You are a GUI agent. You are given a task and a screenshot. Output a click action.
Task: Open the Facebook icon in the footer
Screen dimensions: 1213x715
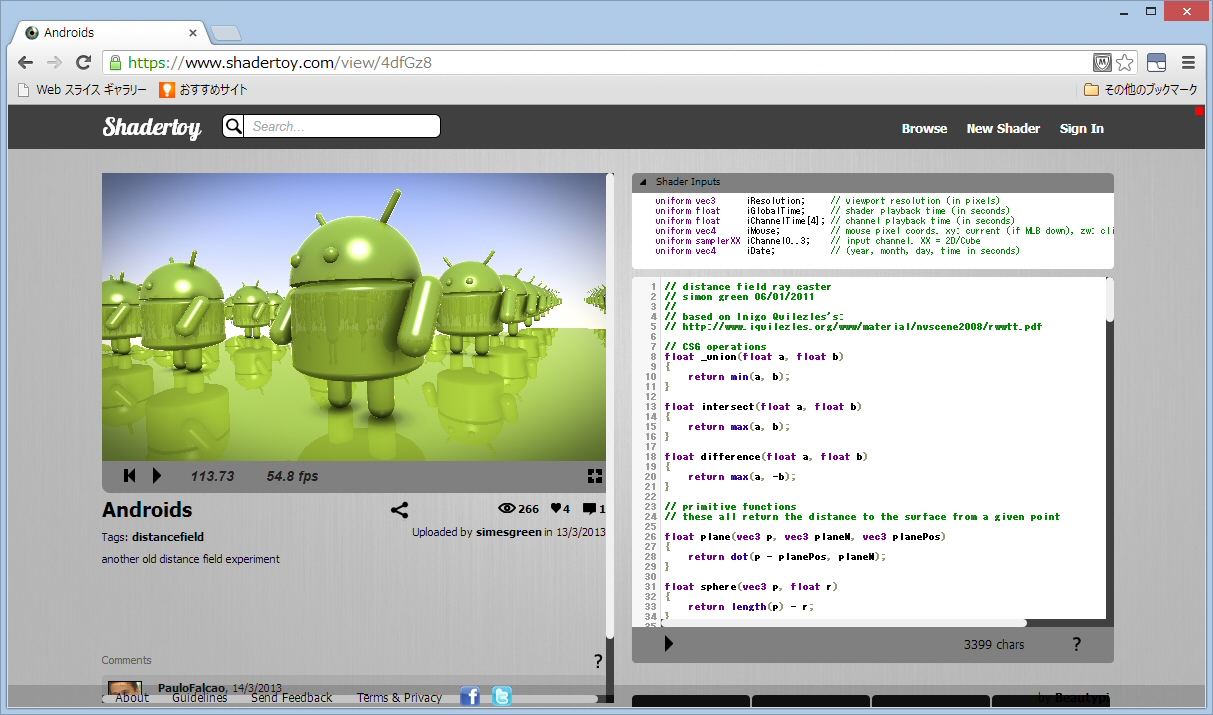click(x=470, y=696)
